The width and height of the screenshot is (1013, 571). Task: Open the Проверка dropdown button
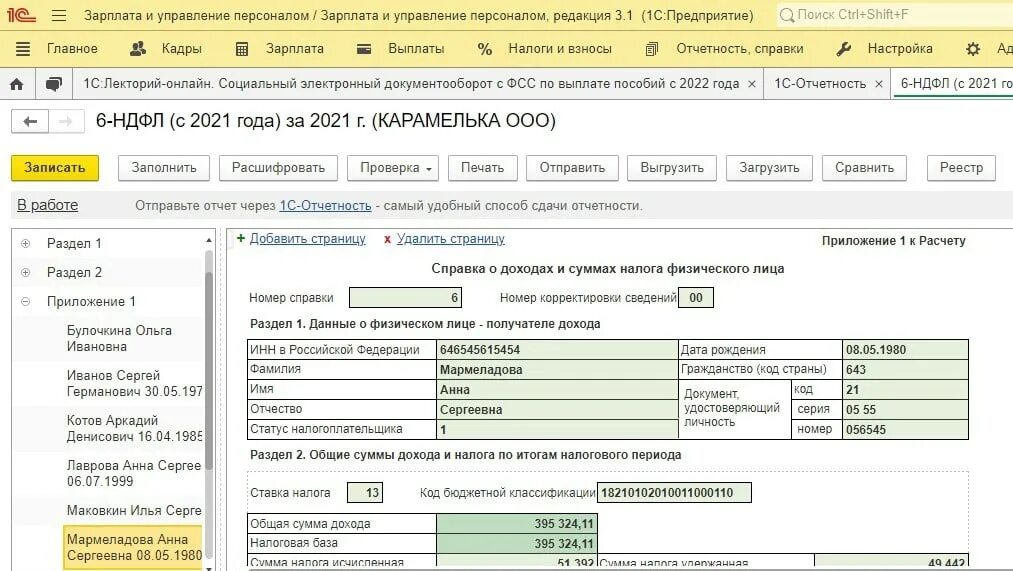[x=393, y=168]
